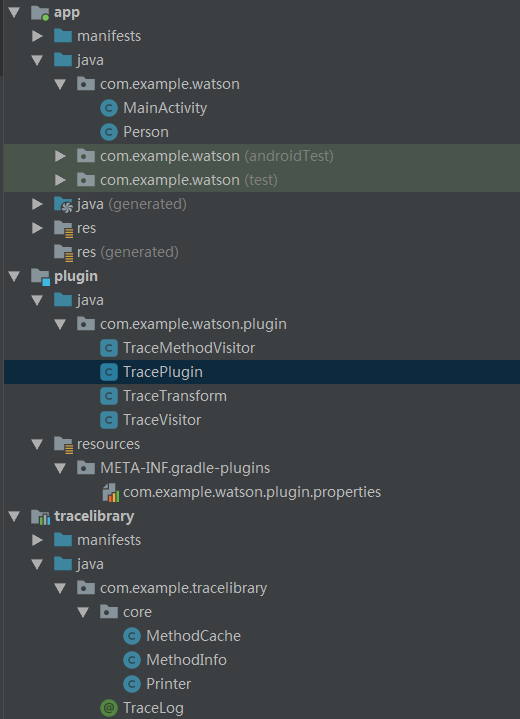520x719 pixels.
Task: Click the plugin module folder icon
Action: 40,277
